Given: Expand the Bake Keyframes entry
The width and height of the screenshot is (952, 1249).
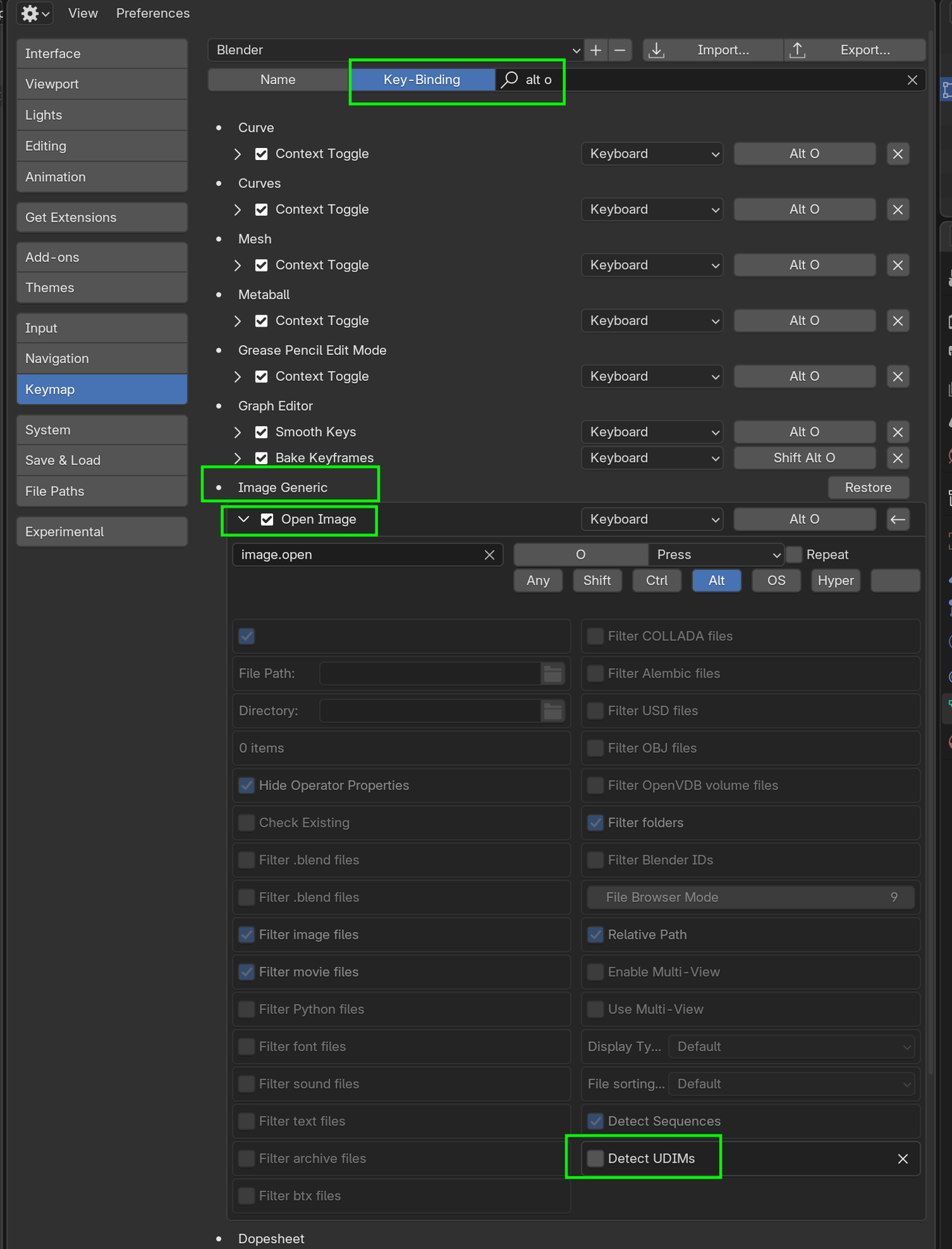Looking at the screenshot, I should coord(237,458).
